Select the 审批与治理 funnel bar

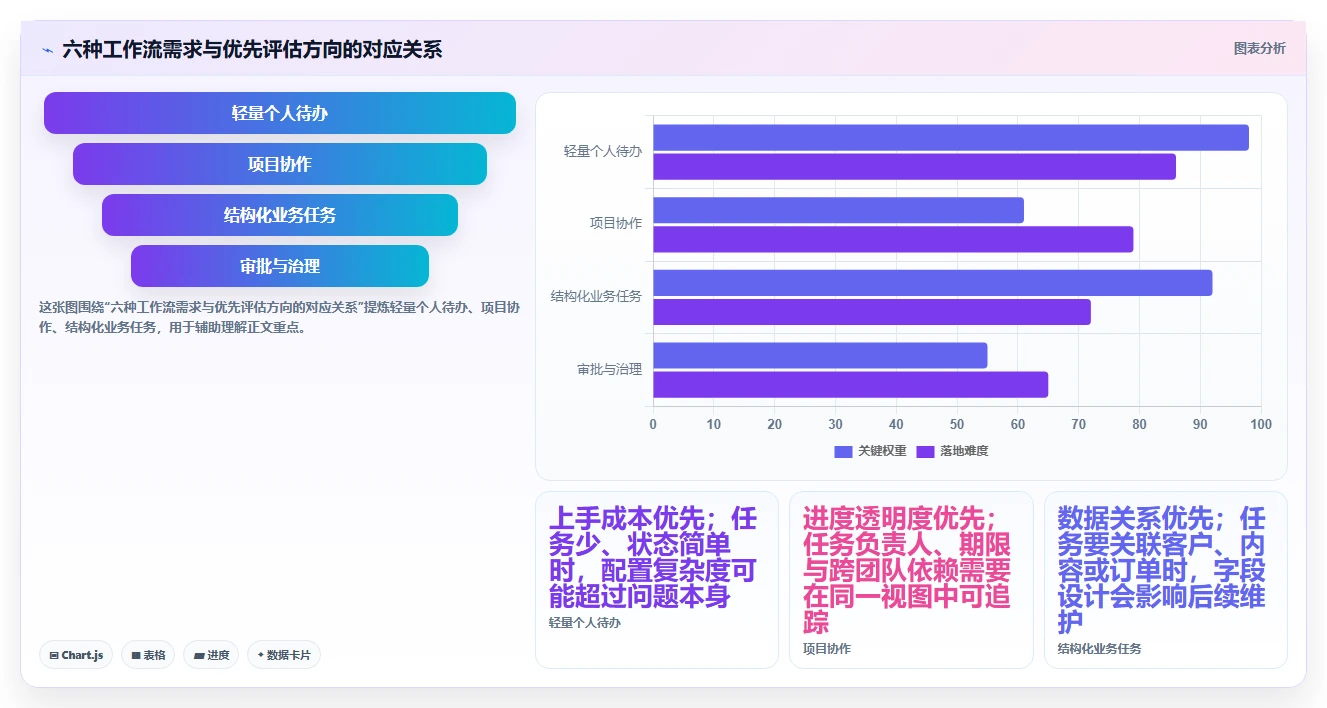280,266
